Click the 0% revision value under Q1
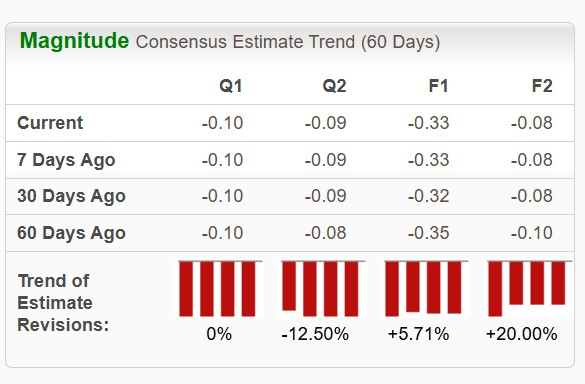Viewport: 585px width, 384px height. (219, 334)
